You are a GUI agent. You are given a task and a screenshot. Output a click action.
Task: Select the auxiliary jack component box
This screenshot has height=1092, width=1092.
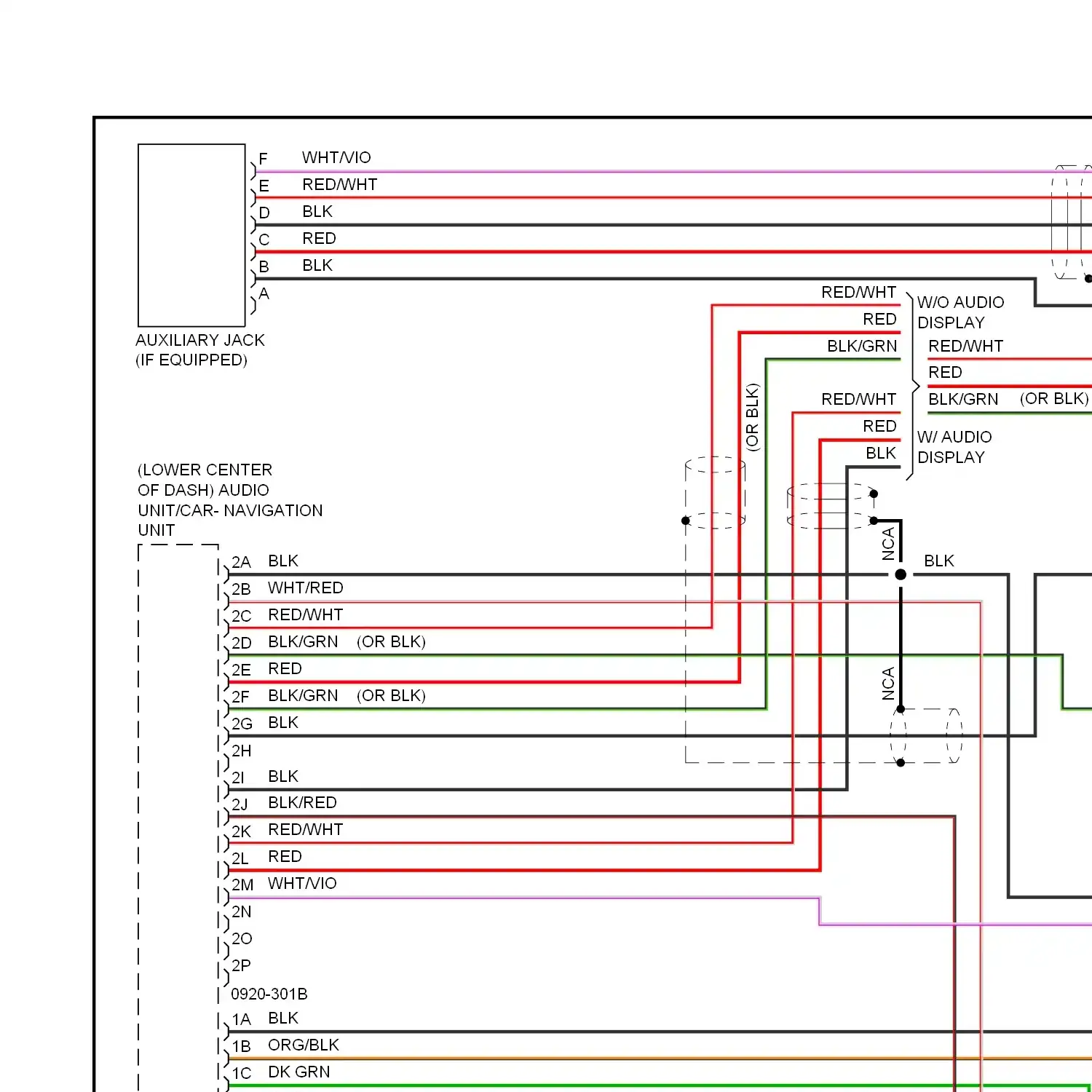coord(191,235)
